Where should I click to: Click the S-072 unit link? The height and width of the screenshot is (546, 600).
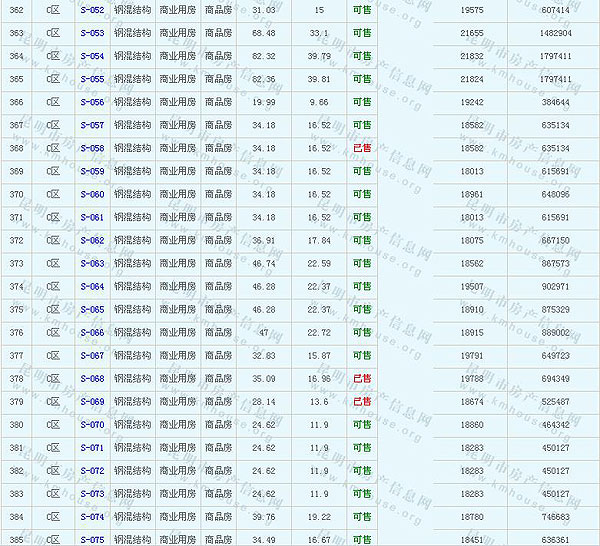coord(92,471)
